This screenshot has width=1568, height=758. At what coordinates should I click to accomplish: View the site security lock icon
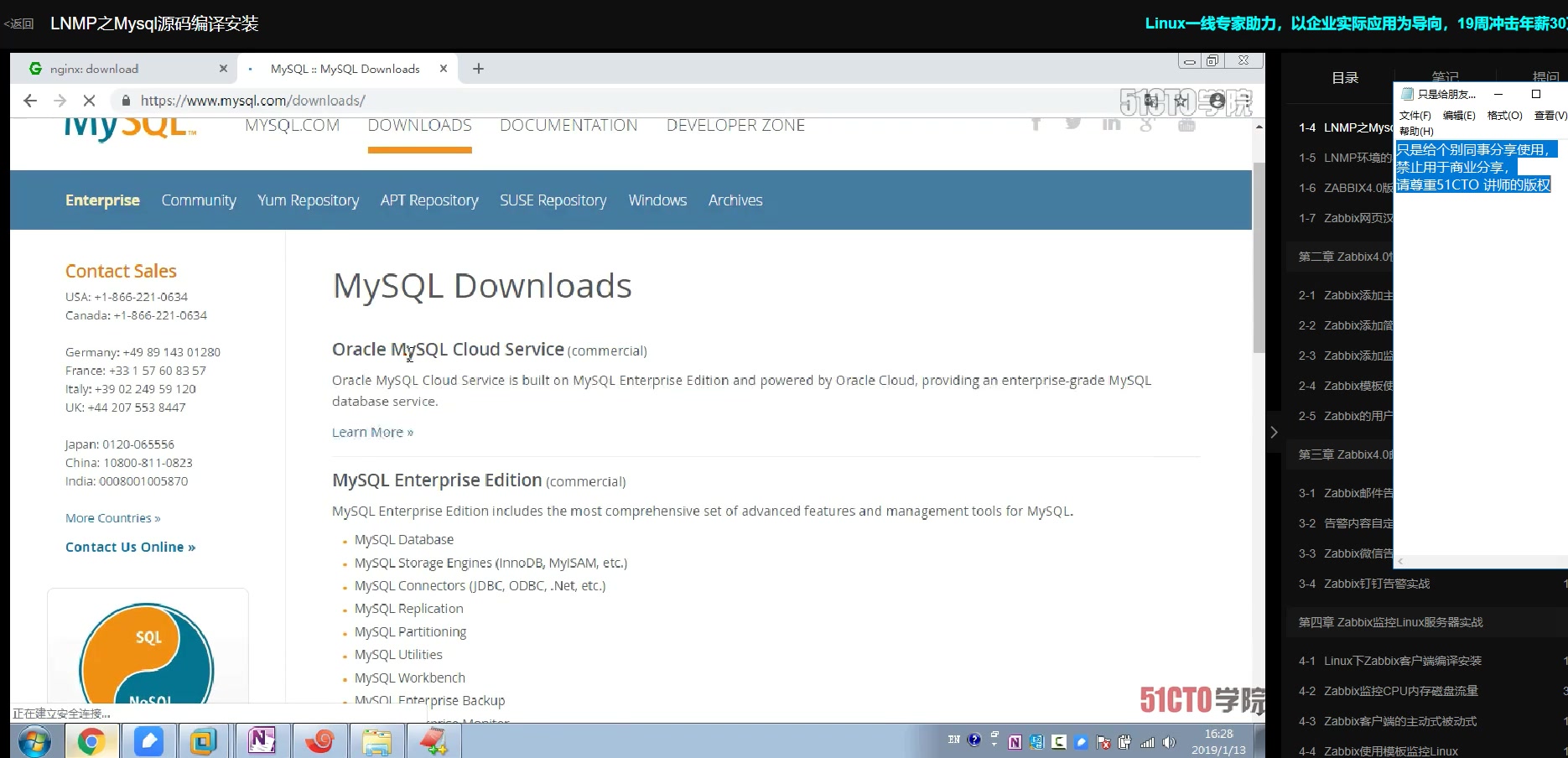[126, 101]
